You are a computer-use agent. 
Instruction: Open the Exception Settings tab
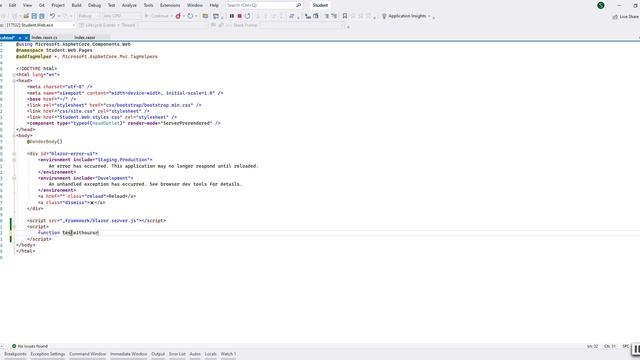point(48,354)
